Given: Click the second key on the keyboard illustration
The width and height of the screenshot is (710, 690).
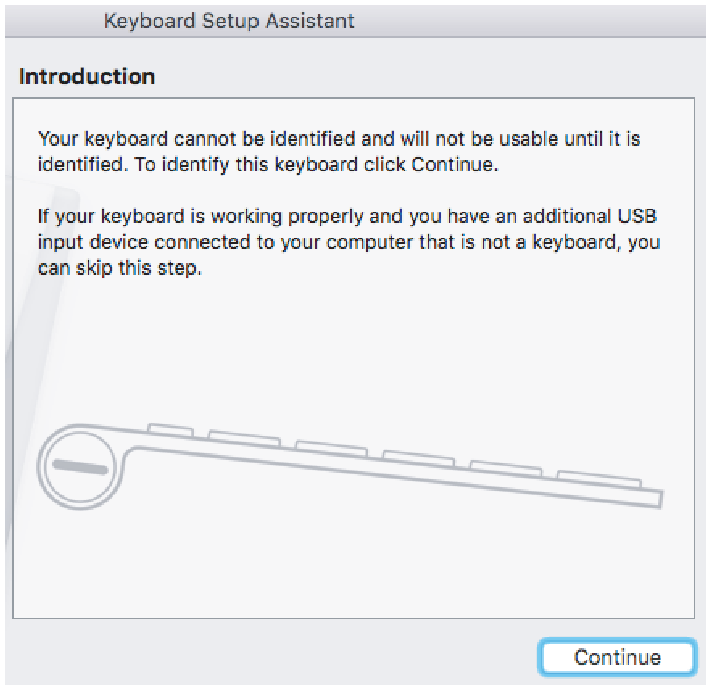Looking at the screenshot, I should [244, 437].
